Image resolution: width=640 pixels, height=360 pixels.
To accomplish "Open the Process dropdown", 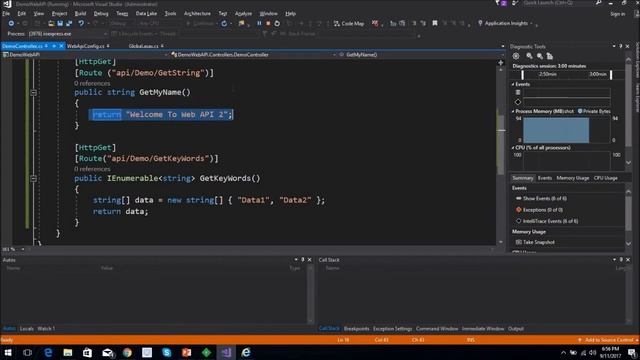I will click(105, 34).
